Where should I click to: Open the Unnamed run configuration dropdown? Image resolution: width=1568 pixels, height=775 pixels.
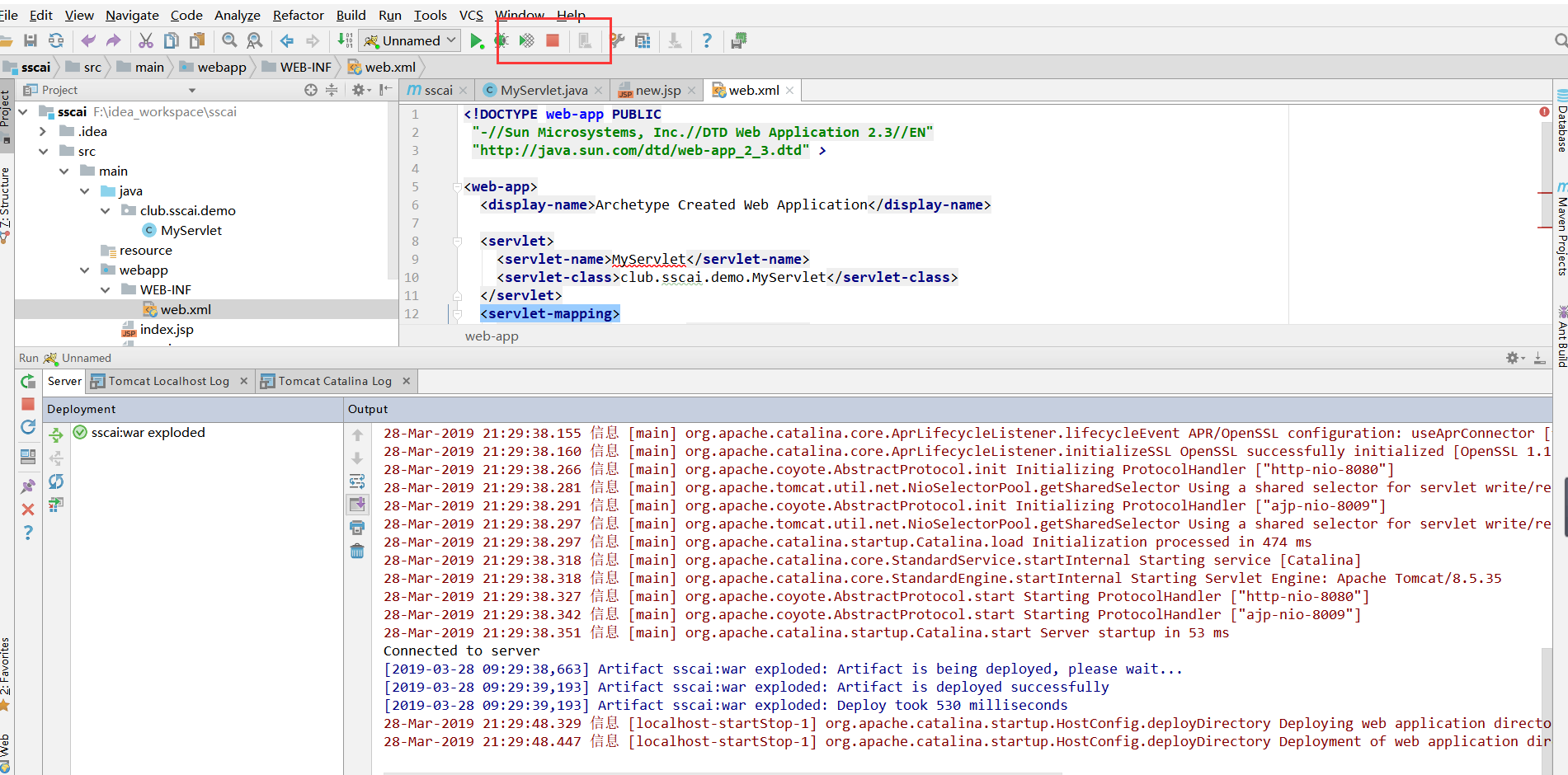coord(411,41)
